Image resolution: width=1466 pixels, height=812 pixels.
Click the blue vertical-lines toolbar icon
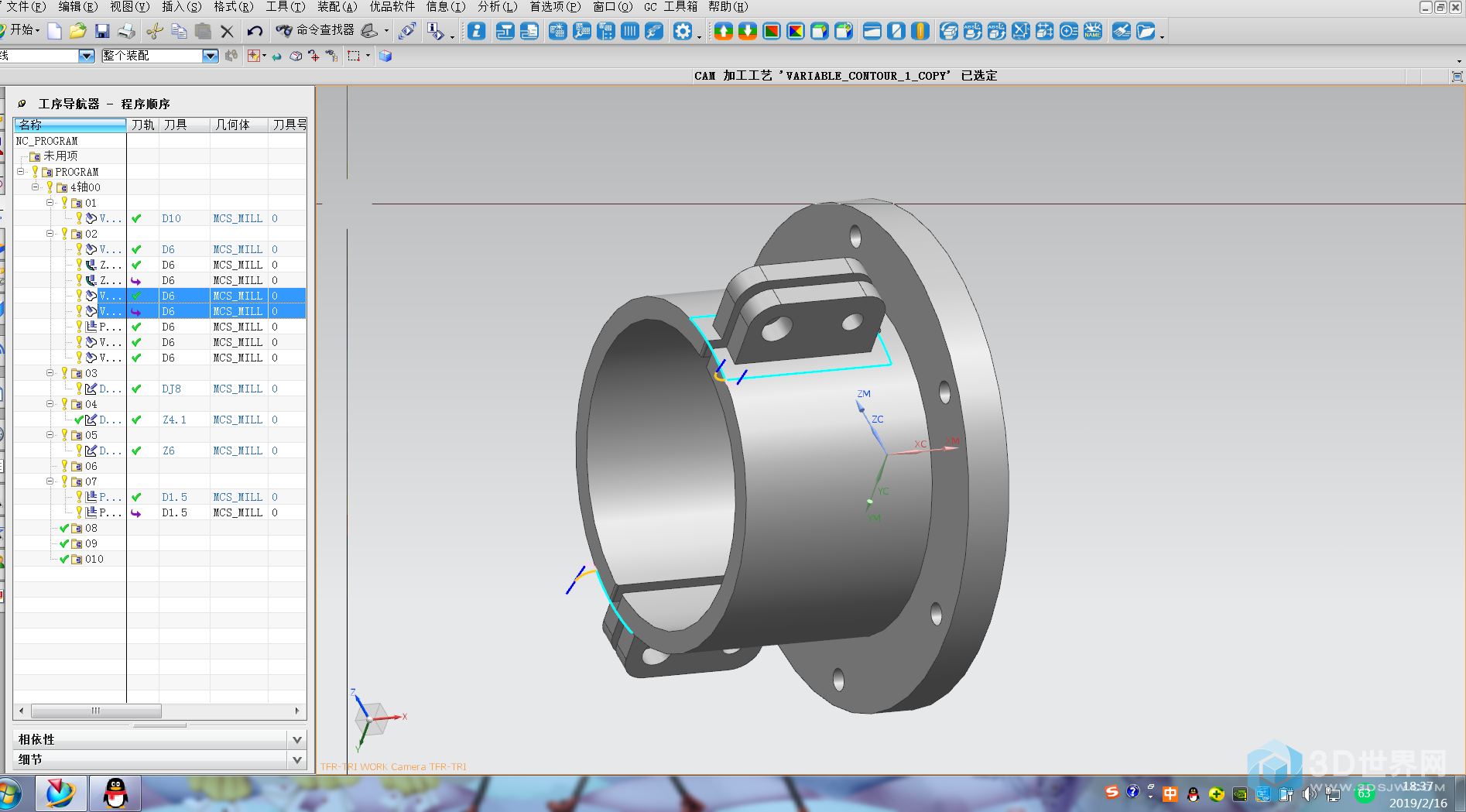pos(630,31)
